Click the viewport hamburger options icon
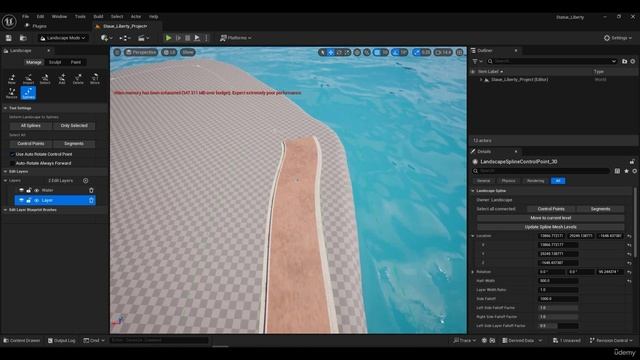Screen dimensions: 640x360 pos(117,52)
